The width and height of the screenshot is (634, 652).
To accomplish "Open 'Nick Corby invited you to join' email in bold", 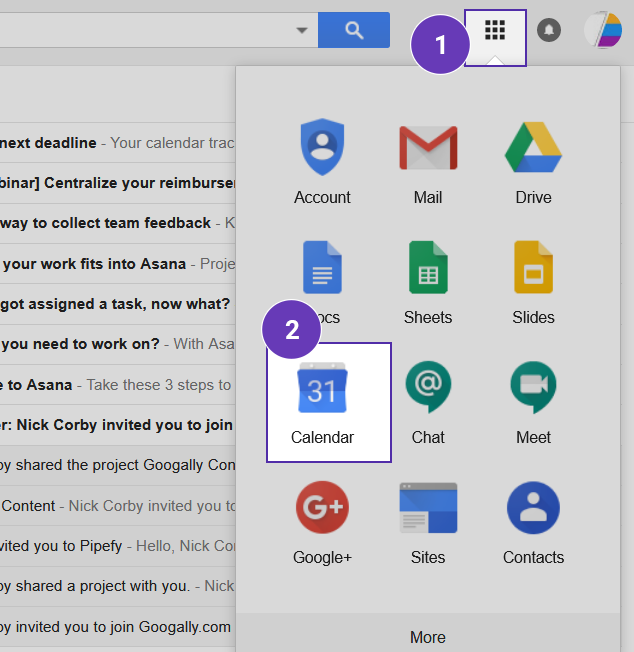I will coord(118,425).
